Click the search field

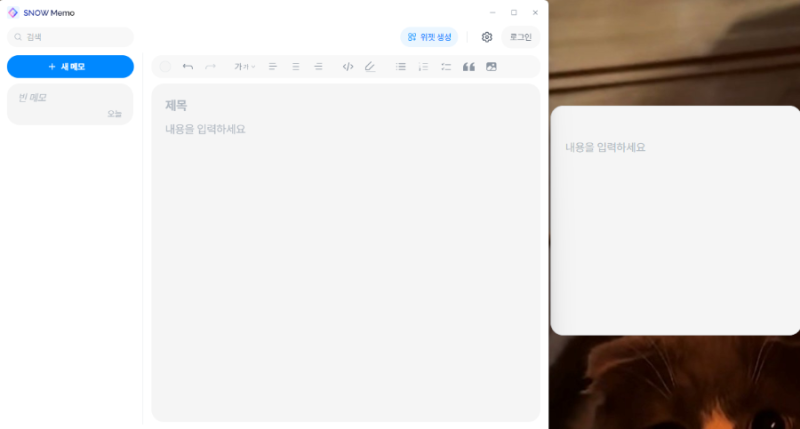click(x=70, y=37)
